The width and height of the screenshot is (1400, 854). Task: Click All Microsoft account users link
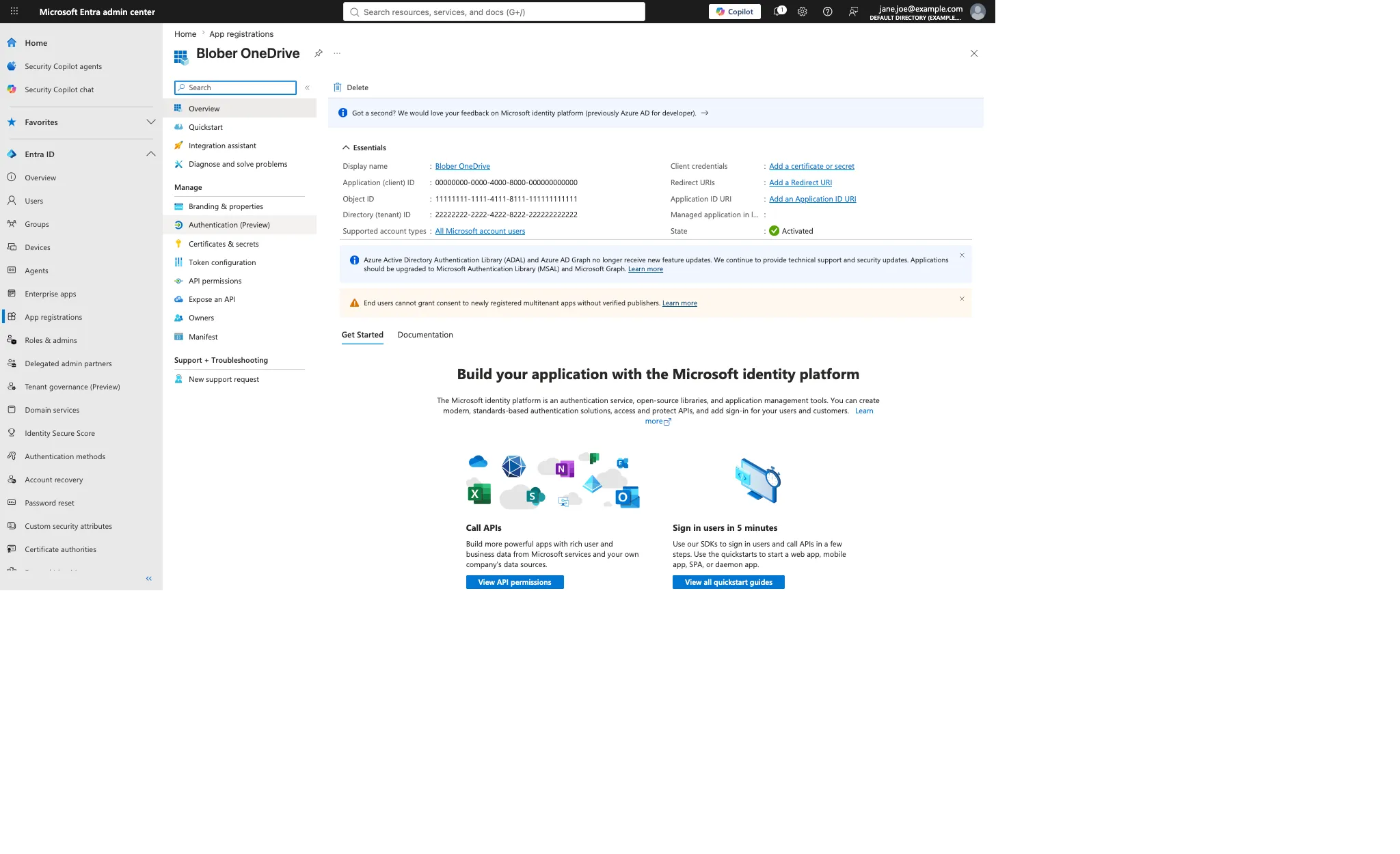click(480, 231)
